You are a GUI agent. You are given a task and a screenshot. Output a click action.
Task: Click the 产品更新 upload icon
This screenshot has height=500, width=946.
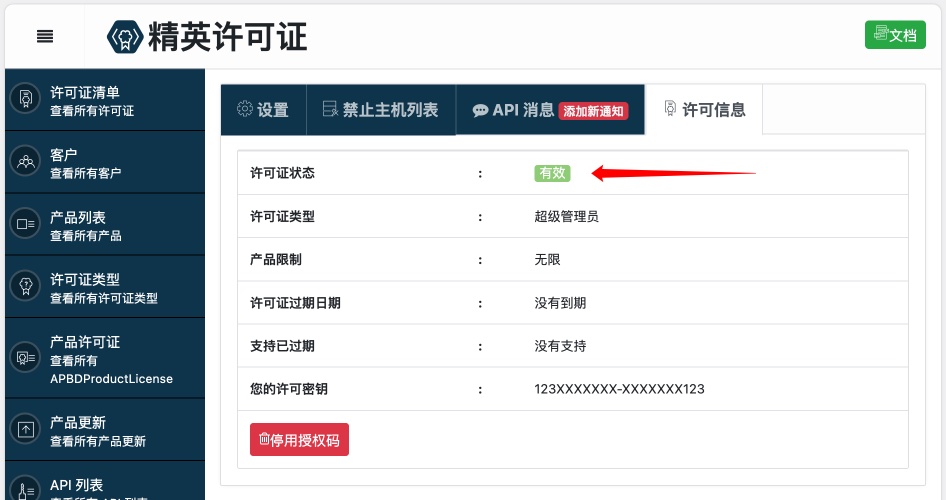pos(25,429)
